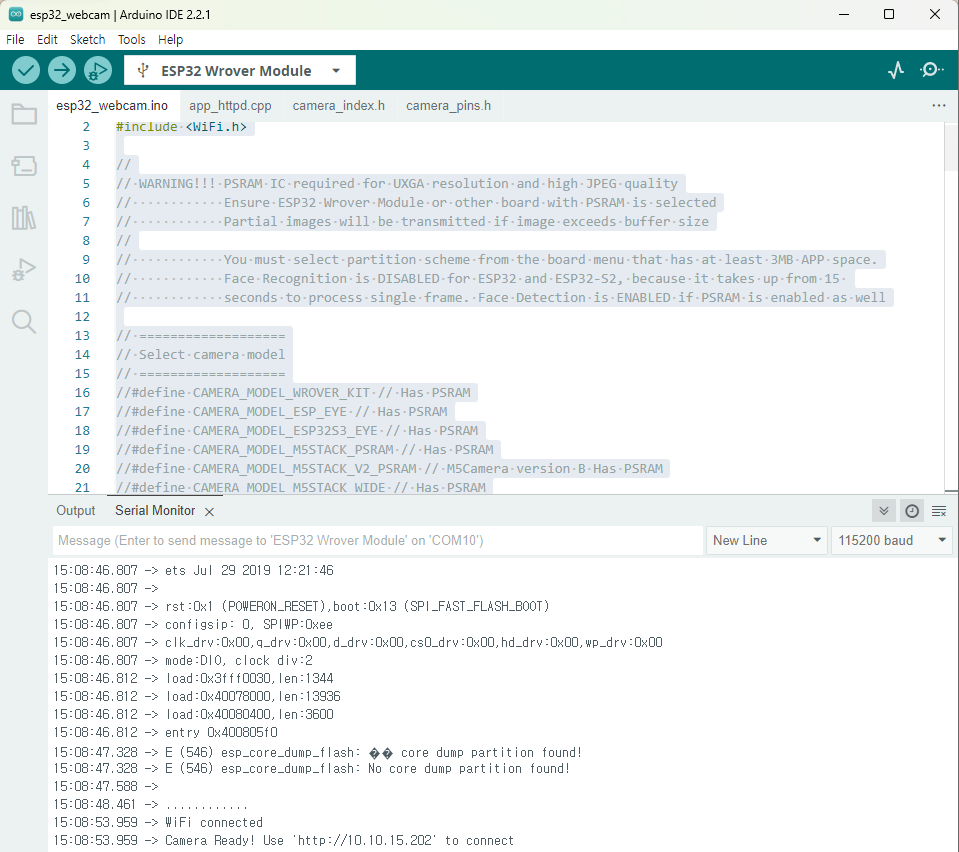Image resolution: width=959 pixels, height=852 pixels.
Task: Click the 'rst:0x1 (POWERON_RESET)' output line
Action: click(302, 606)
